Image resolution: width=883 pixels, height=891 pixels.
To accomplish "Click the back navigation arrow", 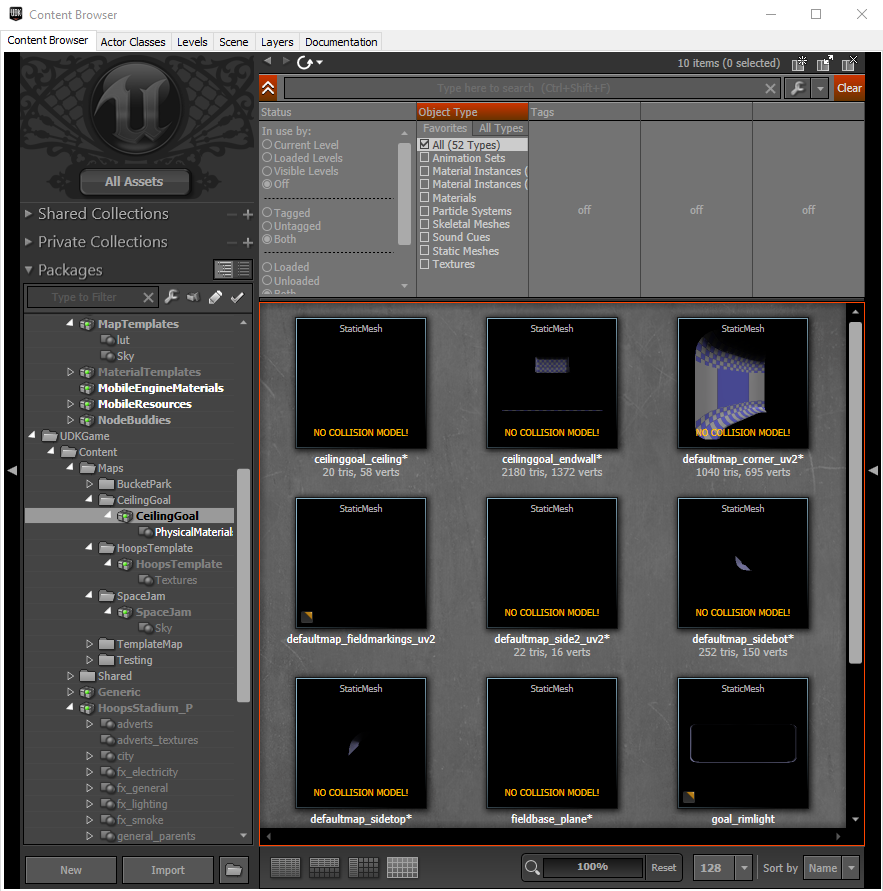I will pos(269,61).
